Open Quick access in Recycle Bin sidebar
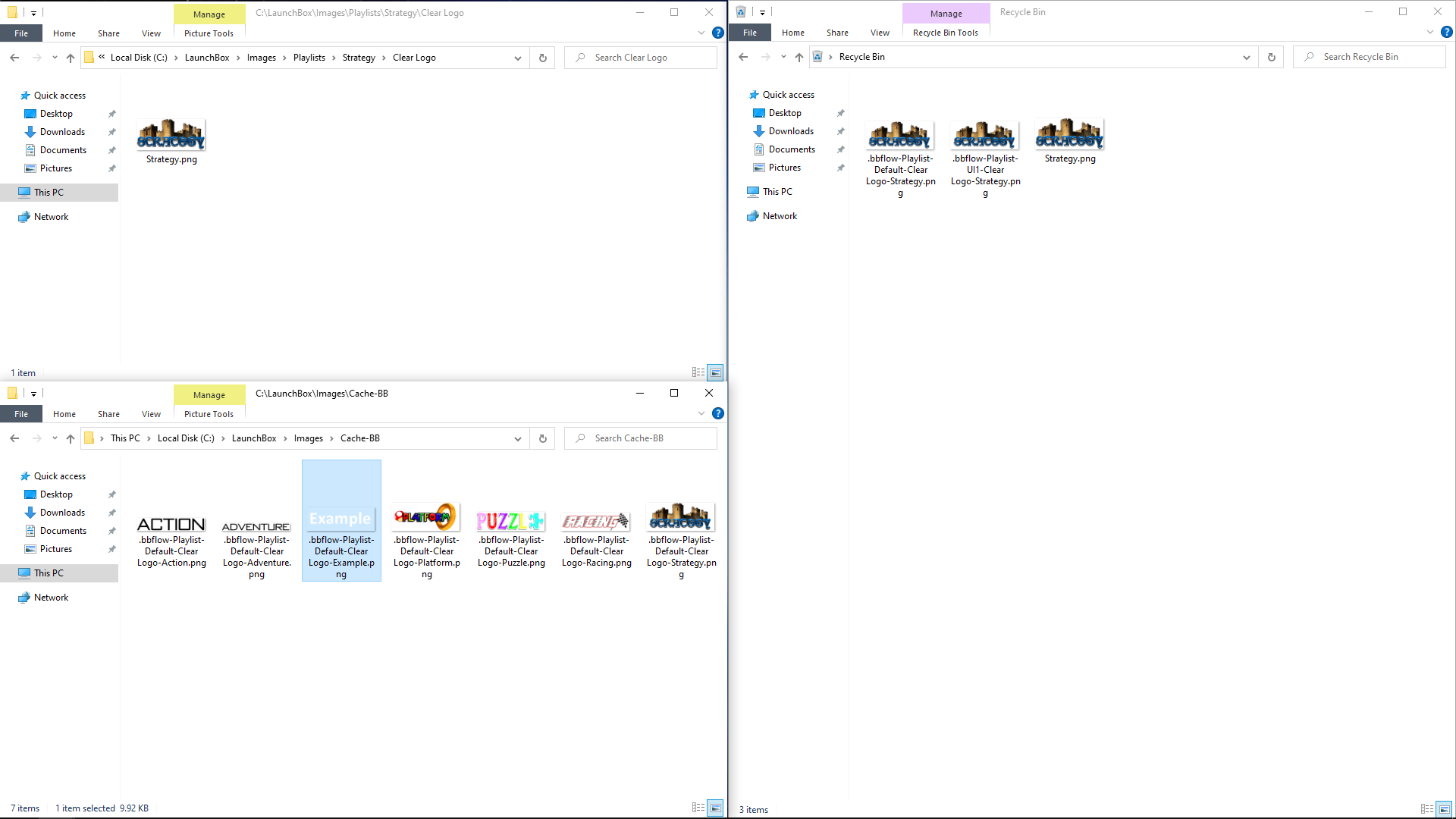This screenshot has width=1456, height=819. coord(789,95)
